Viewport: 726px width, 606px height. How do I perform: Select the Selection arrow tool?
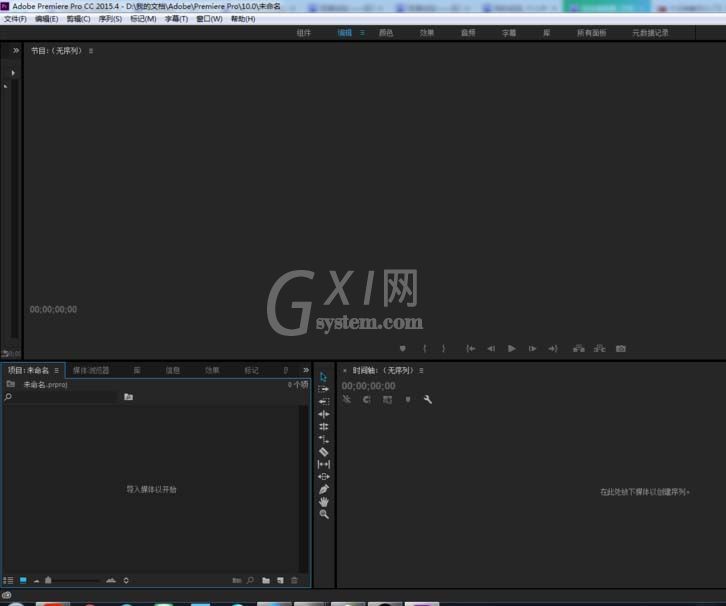(323, 377)
